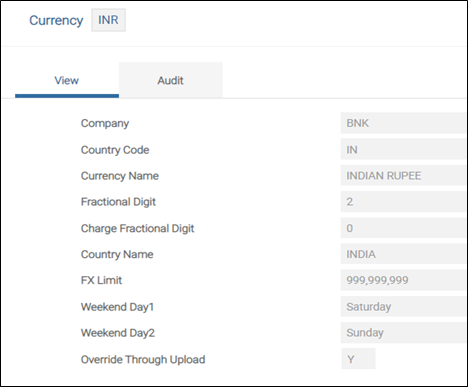The image size is (468, 387).
Task: Click the Charge Fractional Digit field showing 0
Action: [403, 228]
